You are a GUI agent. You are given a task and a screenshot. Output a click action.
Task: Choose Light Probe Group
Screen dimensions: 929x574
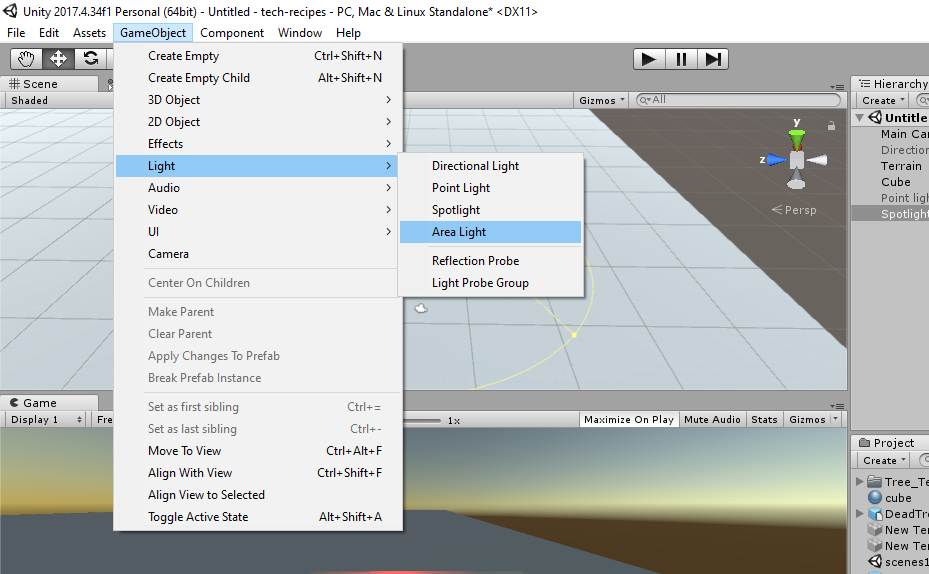point(491,283)
